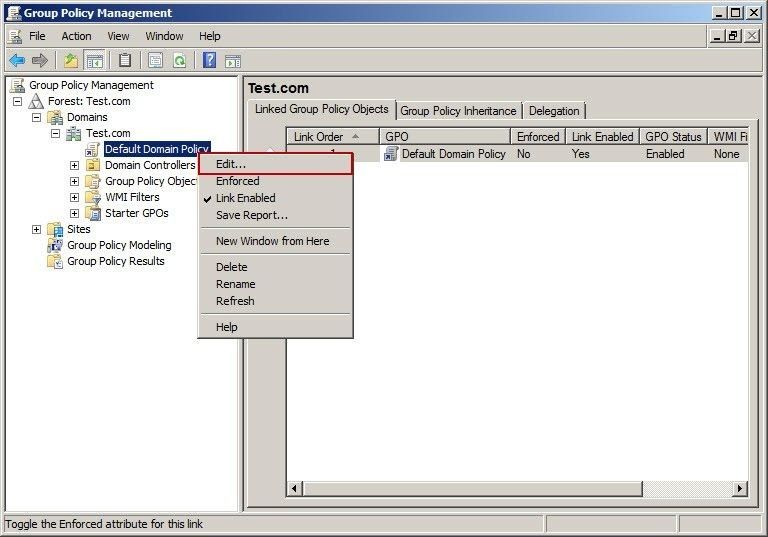The image size is (768, 537).
Task: Choose Edit... from the context menu
Action: point(275,164)
